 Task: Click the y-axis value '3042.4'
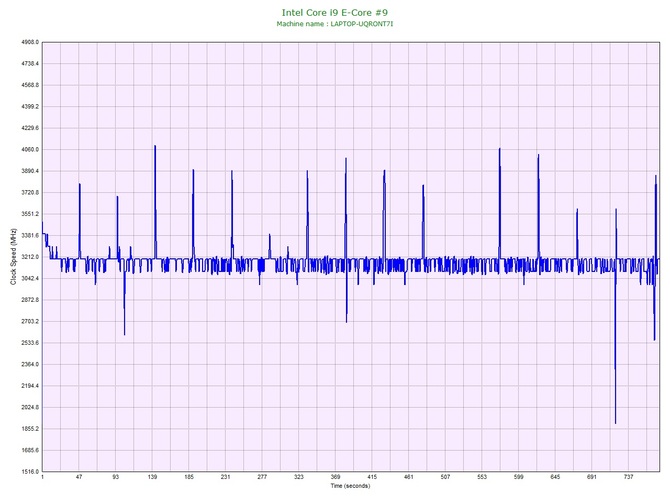coord(30,279)
